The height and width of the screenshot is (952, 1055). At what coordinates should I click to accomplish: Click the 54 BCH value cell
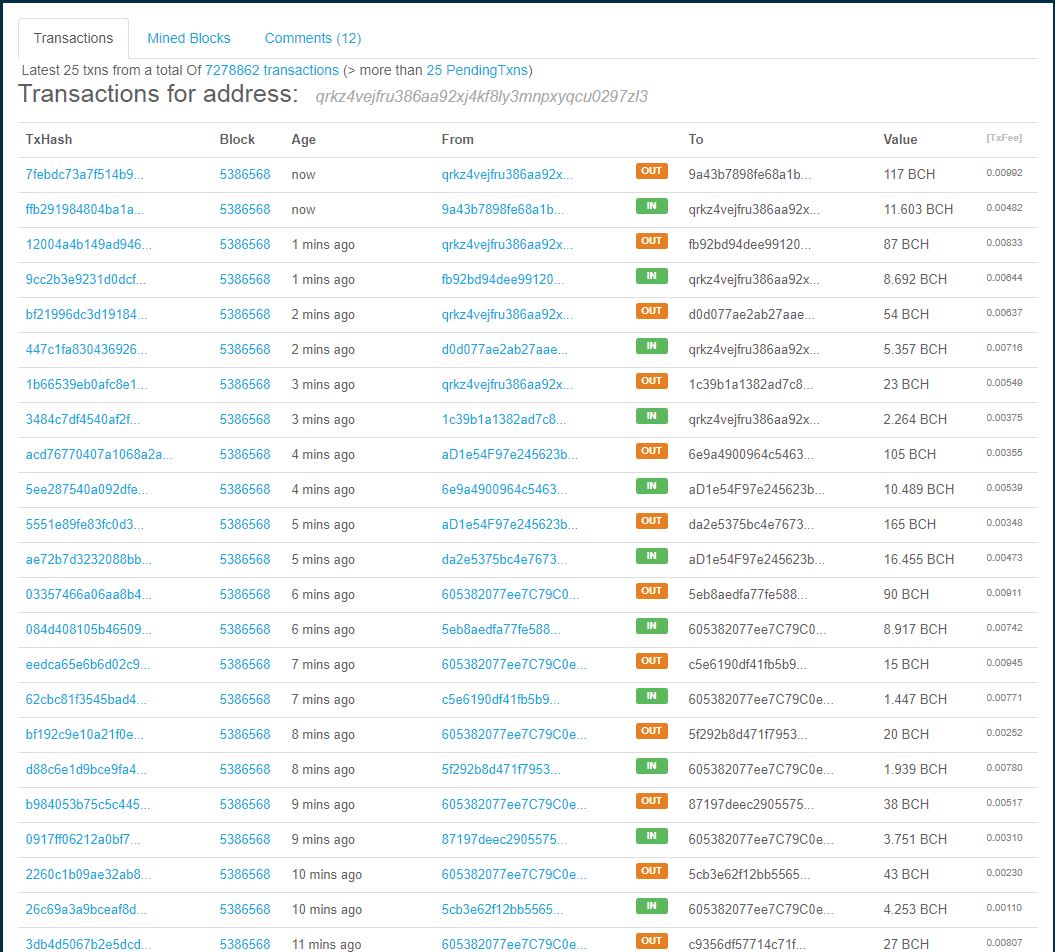point(906,314)
